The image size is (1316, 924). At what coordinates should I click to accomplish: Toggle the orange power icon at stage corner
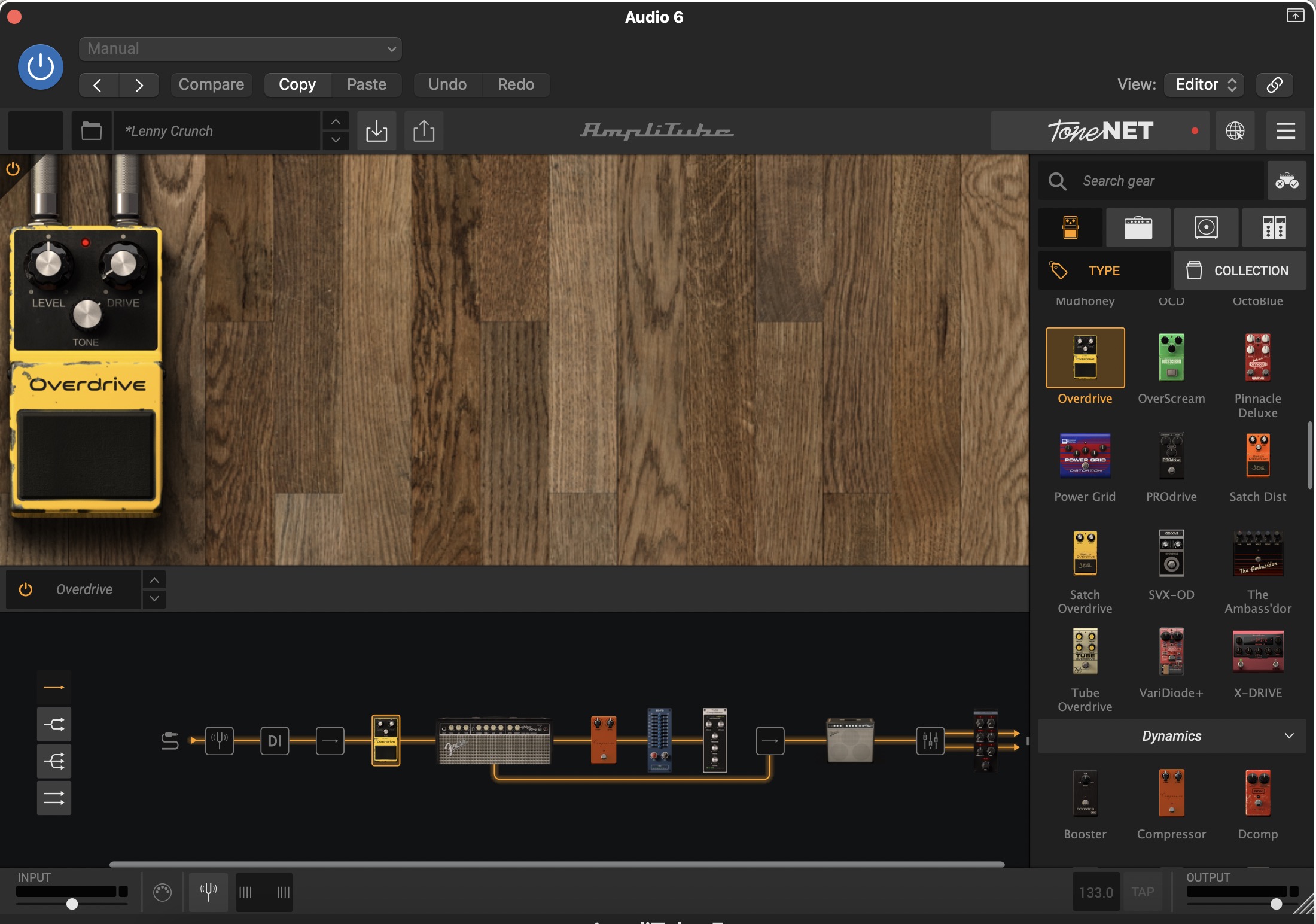point(13,169)
